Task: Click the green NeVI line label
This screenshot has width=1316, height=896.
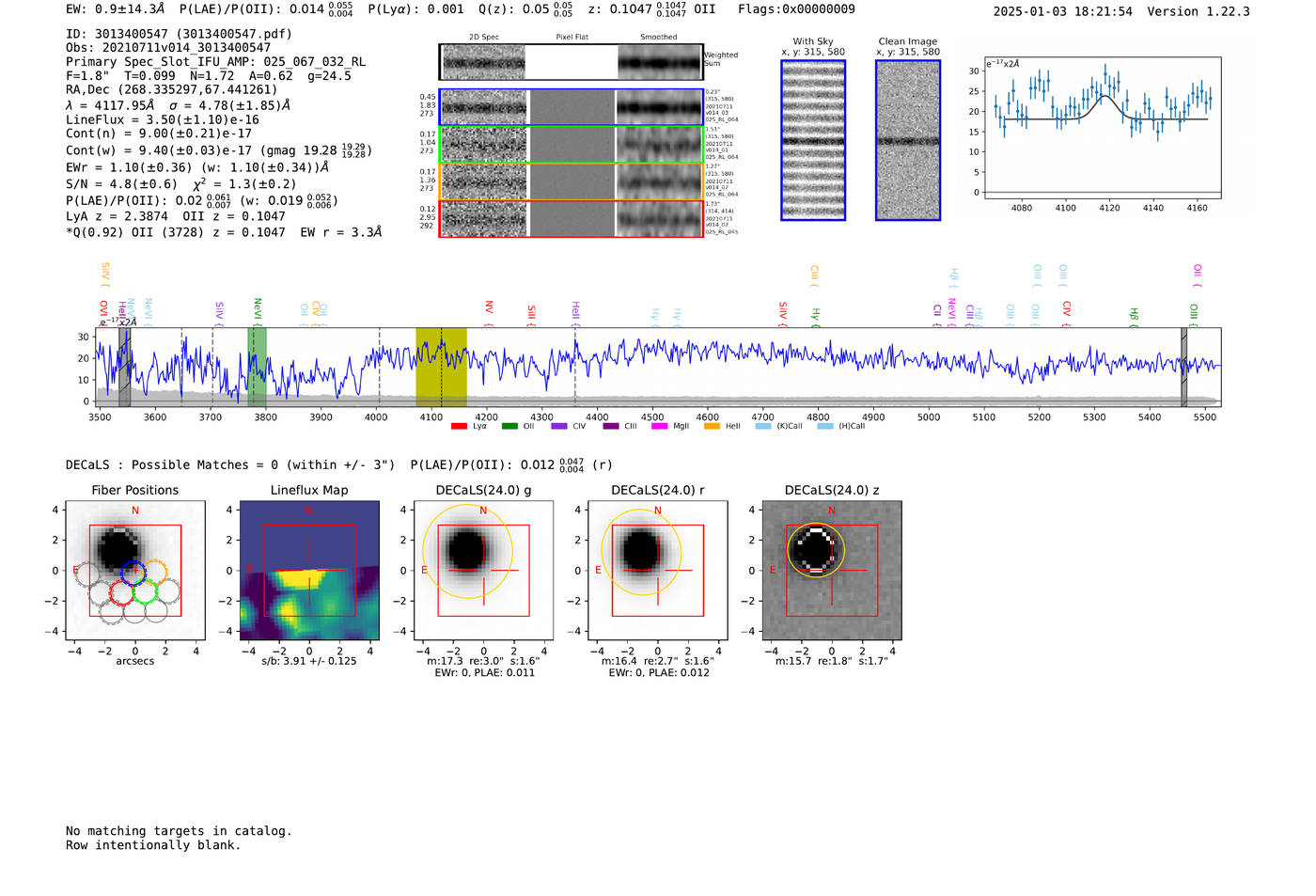Action: 258,312
